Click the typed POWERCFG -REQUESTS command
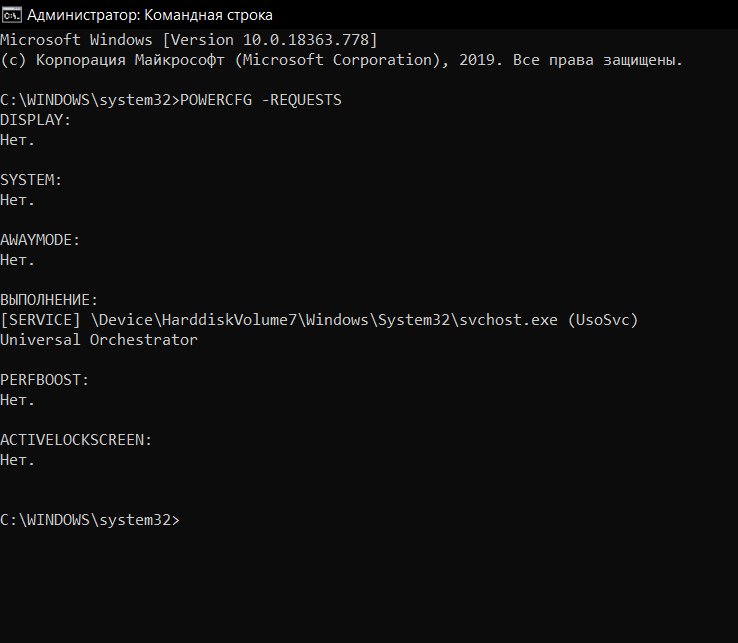This screenshot has width=738, height=643. pos(260,100)
